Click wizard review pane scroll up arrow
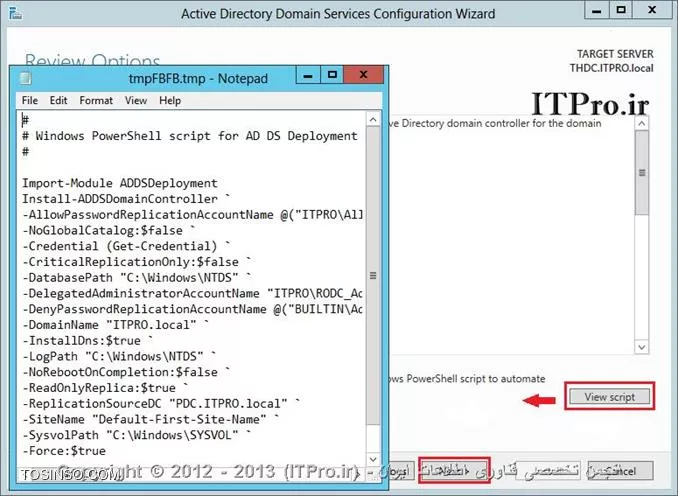The image size is (678, 496). point(642,123)
